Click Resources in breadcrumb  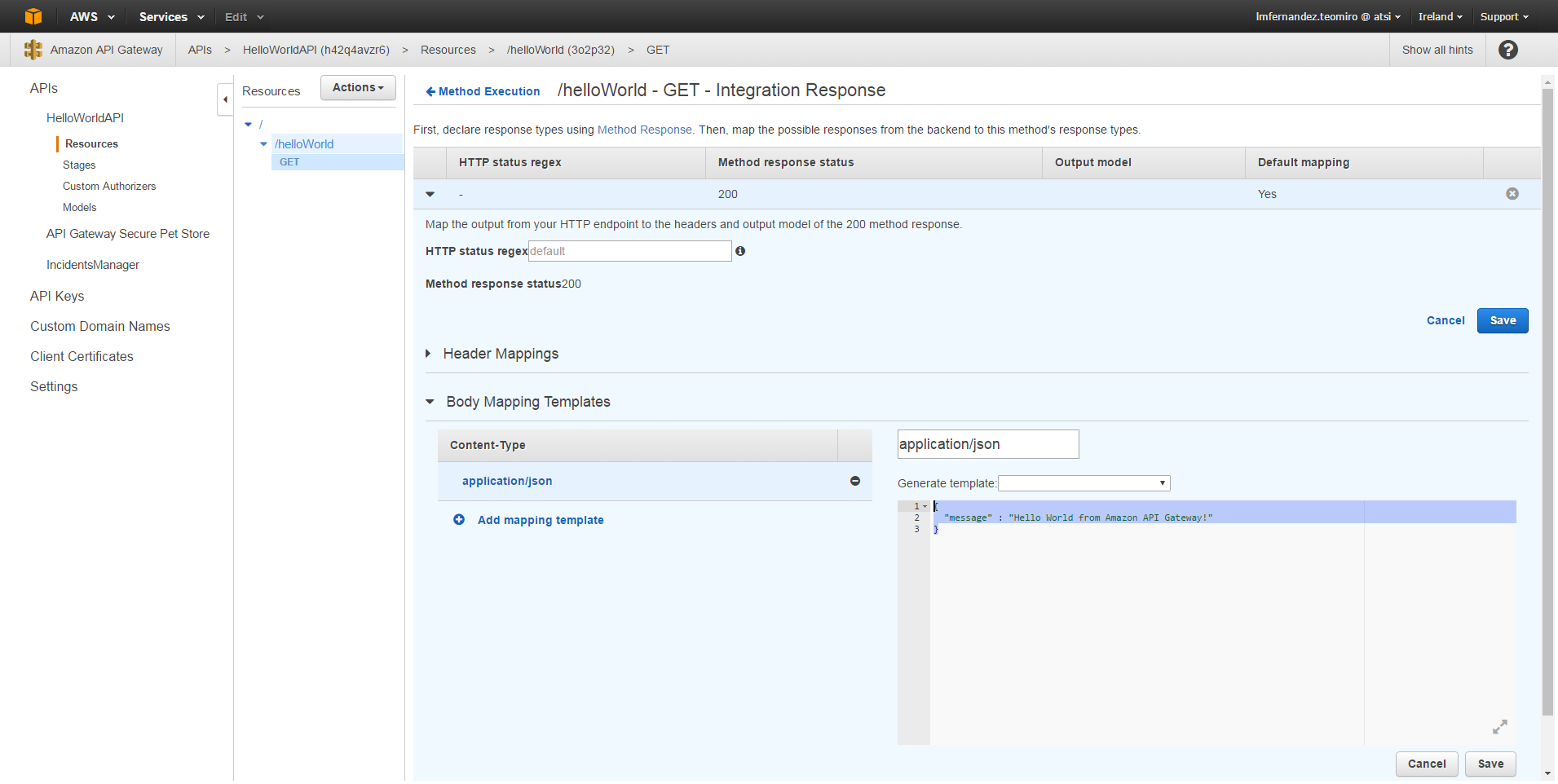point(448,50)
